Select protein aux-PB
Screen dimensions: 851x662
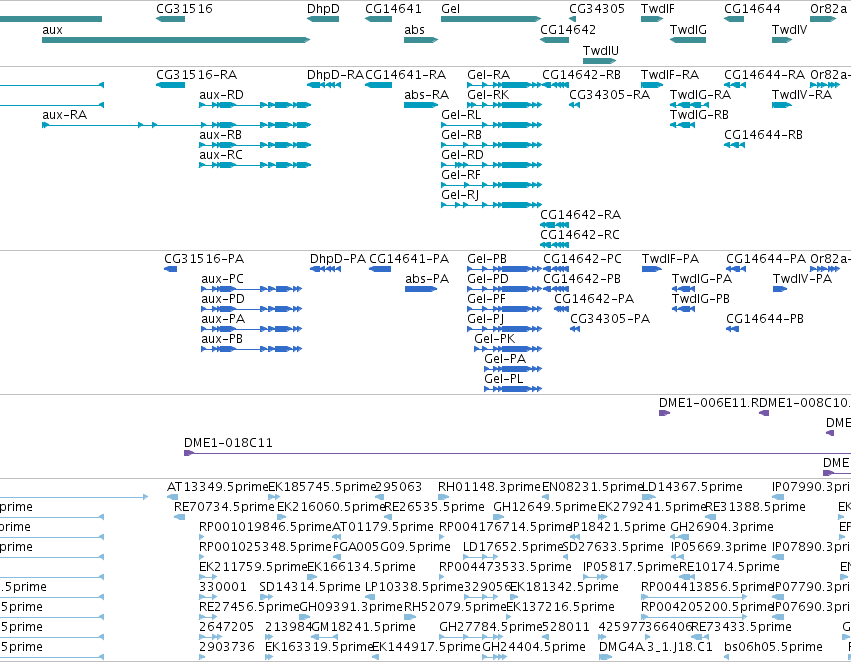tap(222, 339)
